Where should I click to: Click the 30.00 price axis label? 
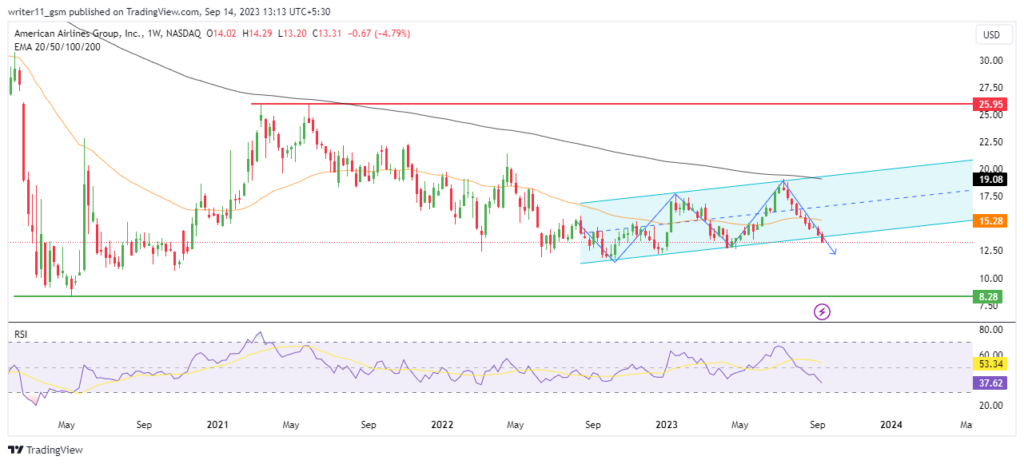pos(991,61)
